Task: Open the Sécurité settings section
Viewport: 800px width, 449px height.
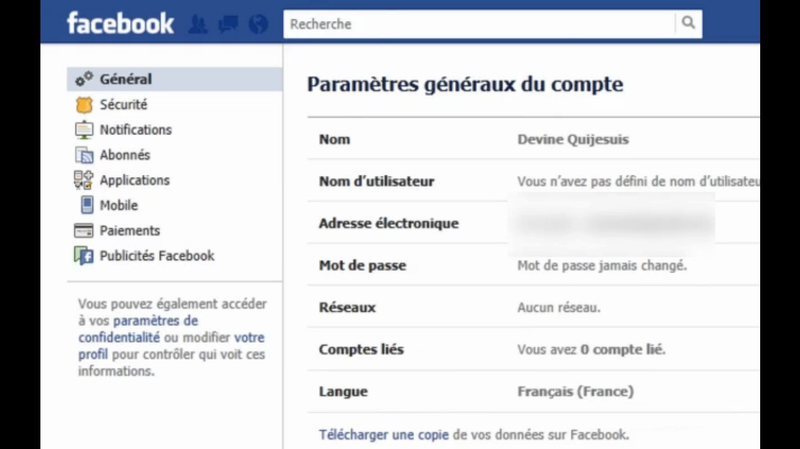Action: click(123, 104)
